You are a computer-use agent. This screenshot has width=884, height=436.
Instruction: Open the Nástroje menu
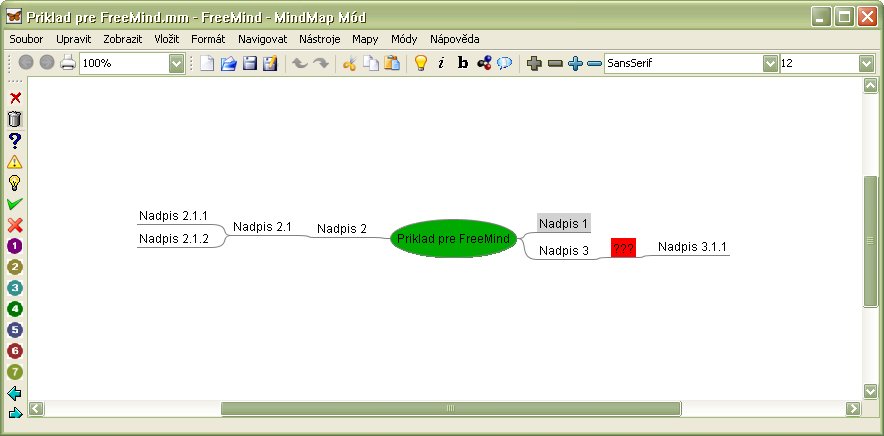(x=320, y=39)
